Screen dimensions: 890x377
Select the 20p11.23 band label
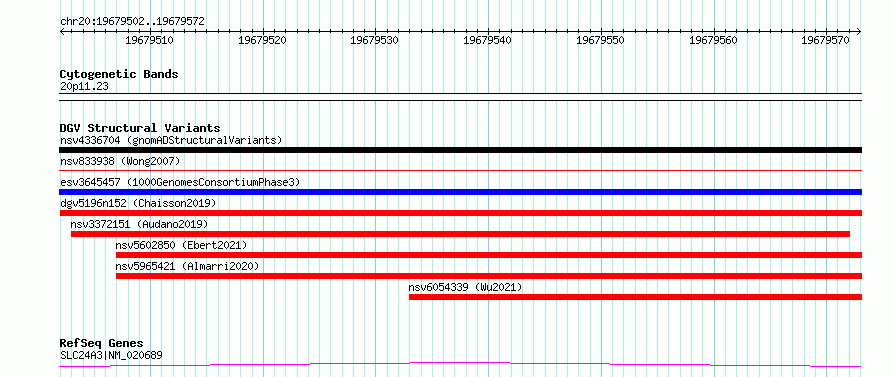tap(84, 86)
